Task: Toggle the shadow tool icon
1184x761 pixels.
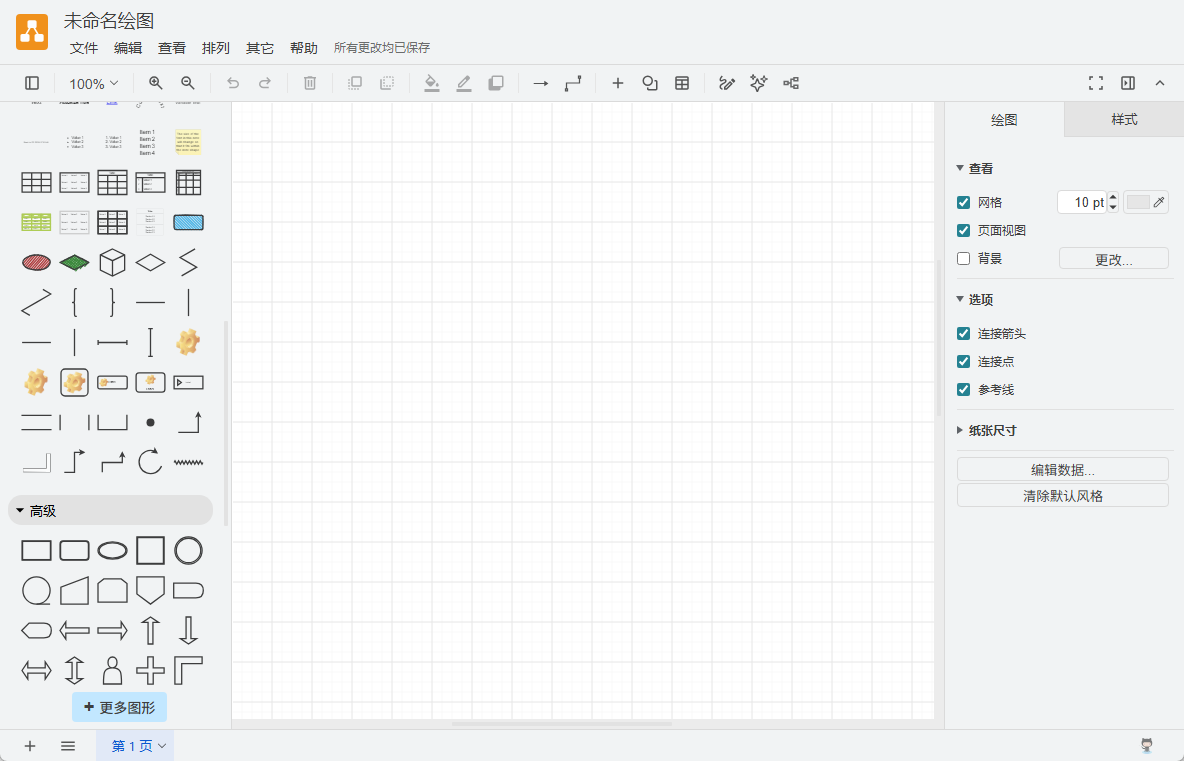Action: point(496,83)
